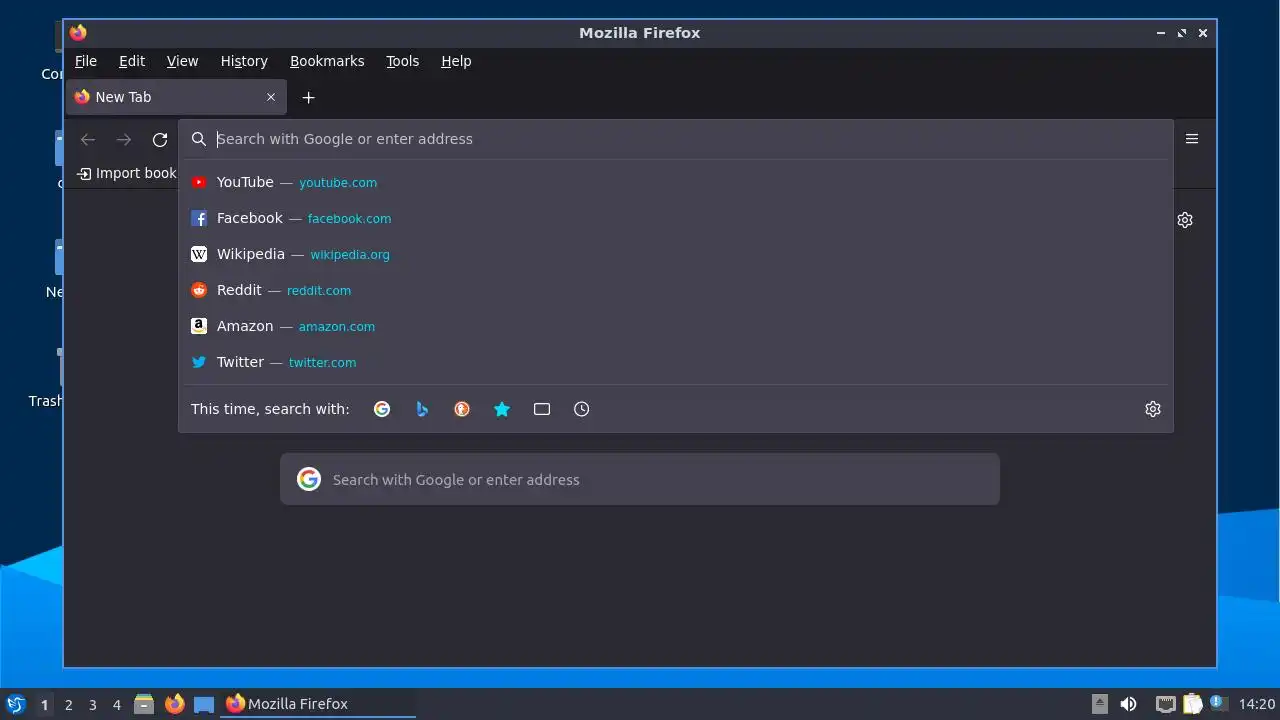Select Mozilla Firefox taskbar window button
Image resolution: width=1280 pixels, height=720 pixels.
pos(318,704)
